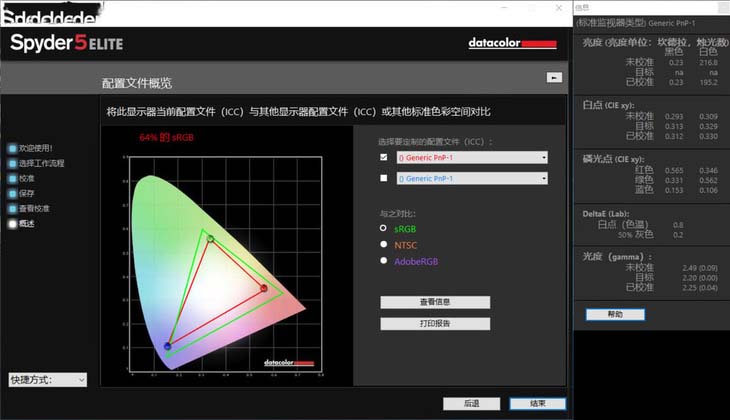Click the 选择工作流程 step indicator icon
Image resolution: width=730 pixels, height=420 pixels.
(13, 163)
